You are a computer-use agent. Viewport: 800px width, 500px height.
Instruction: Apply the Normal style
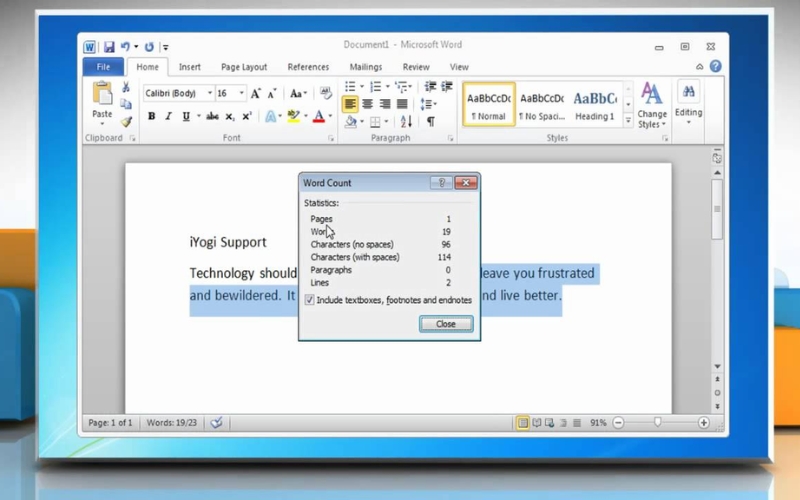click(x=489, y=105)
